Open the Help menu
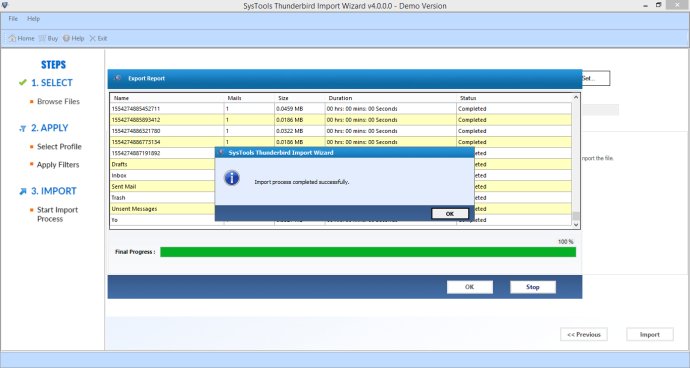The height and width of the screenshot is (368, 690). point(33,19)
